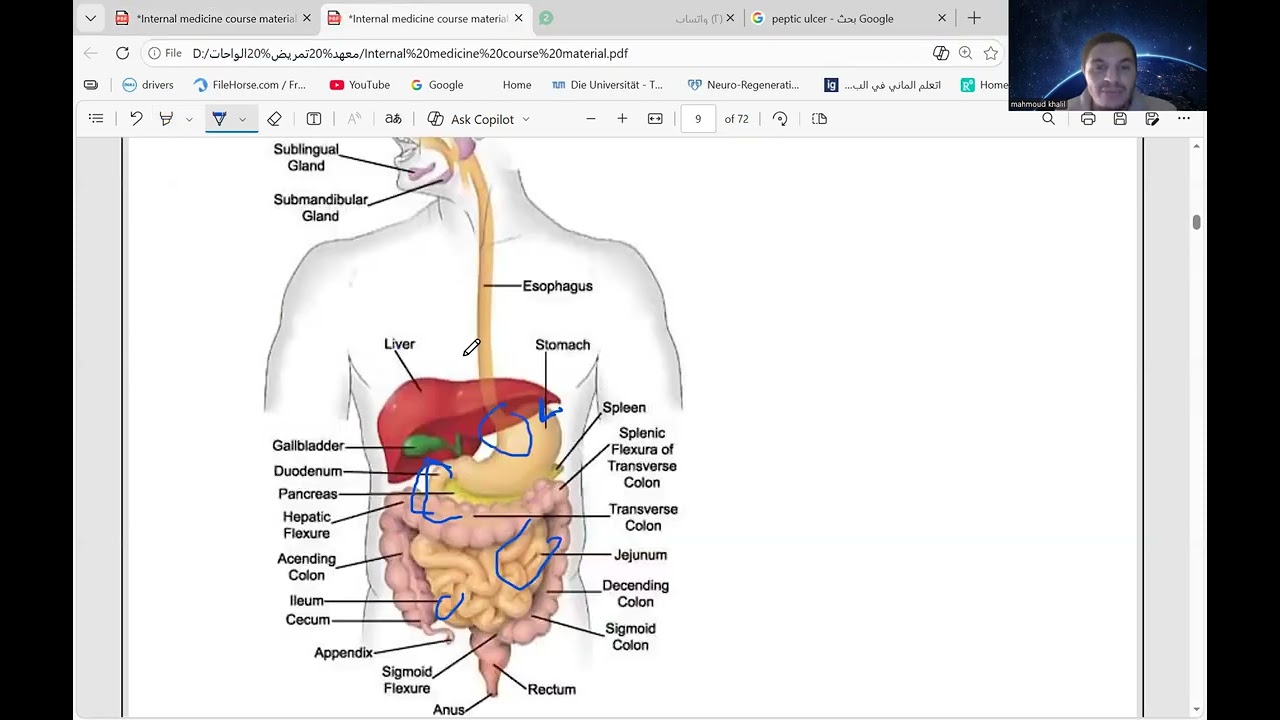
Task: Expand the Highlight tool color dropdown
Action: (189, 119)
